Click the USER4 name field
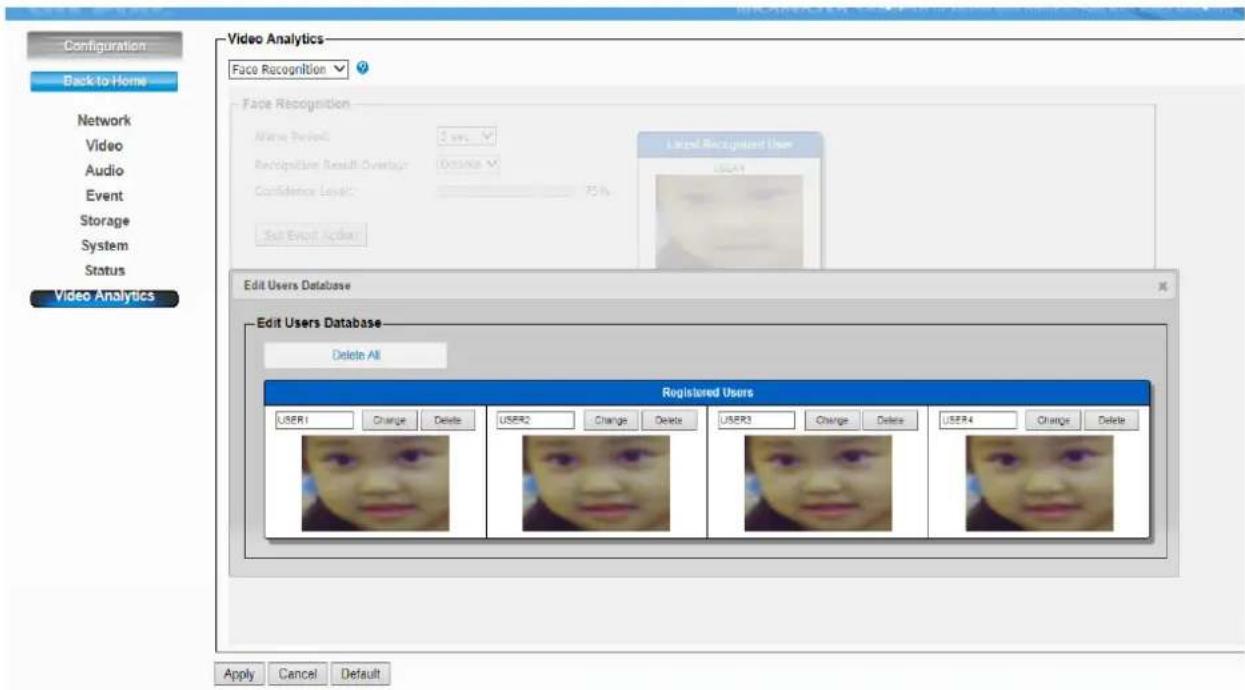The height and width of the screenshot is (690, 1245). [977, 421]
